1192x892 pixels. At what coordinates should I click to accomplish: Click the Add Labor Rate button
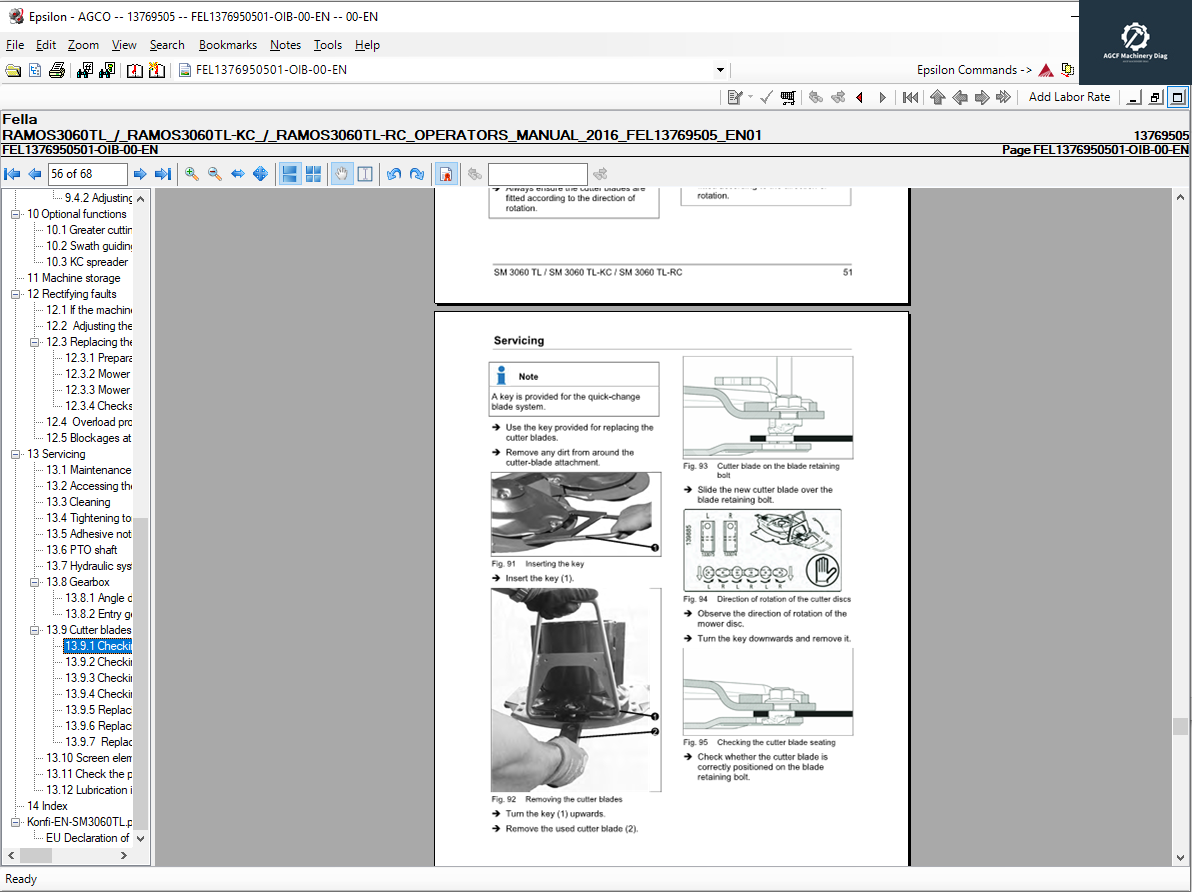point(1069,97)
